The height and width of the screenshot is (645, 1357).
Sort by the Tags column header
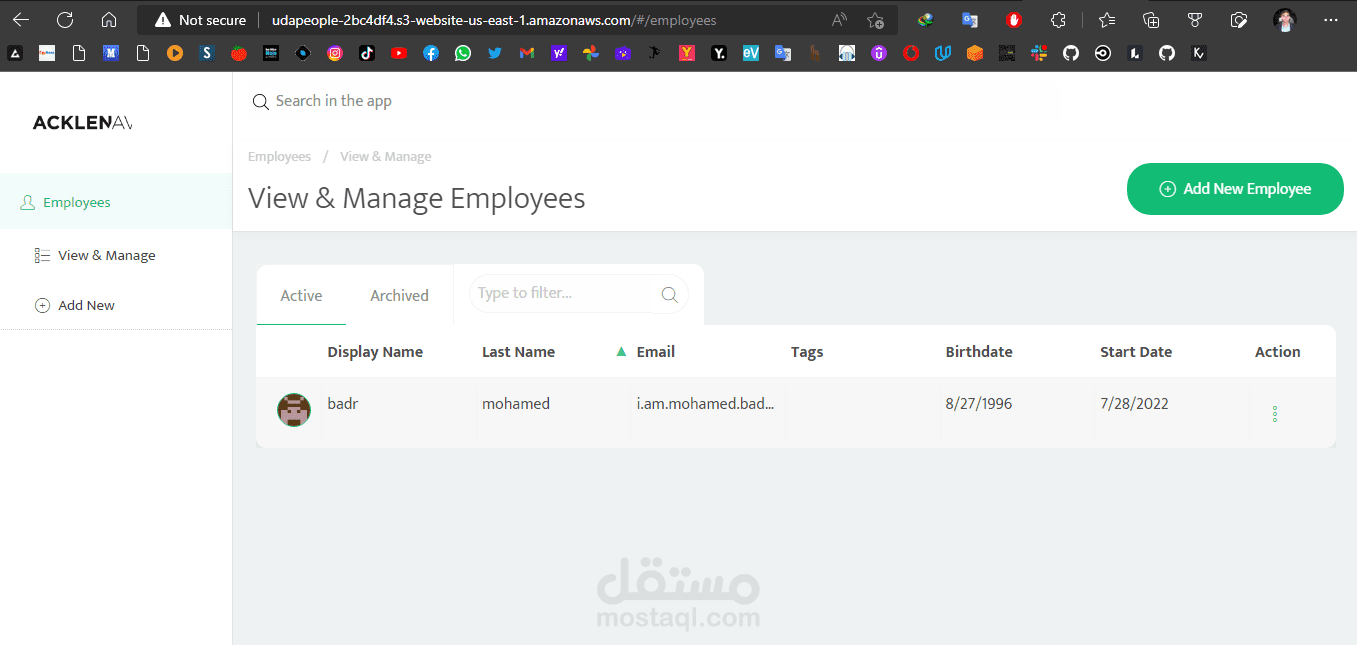coord(807,352)
